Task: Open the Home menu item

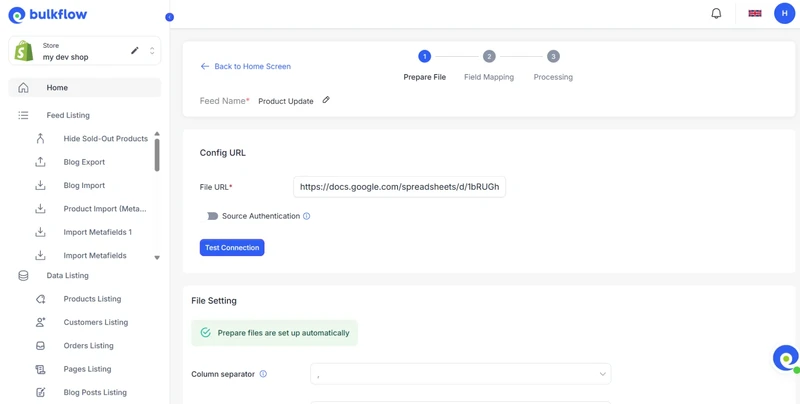Action: point(85,88)
